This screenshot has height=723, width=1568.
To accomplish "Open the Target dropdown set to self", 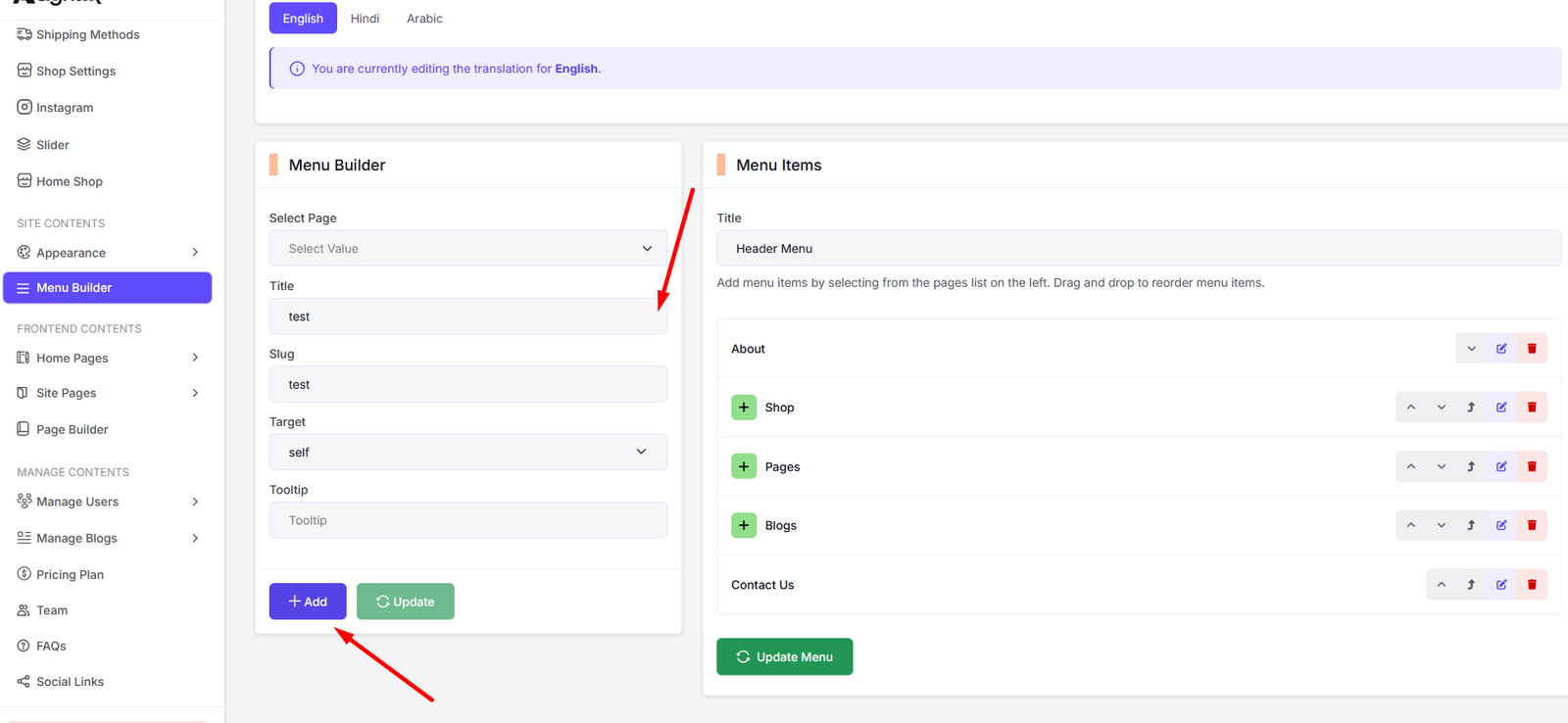I will click(x=467, y=453).
